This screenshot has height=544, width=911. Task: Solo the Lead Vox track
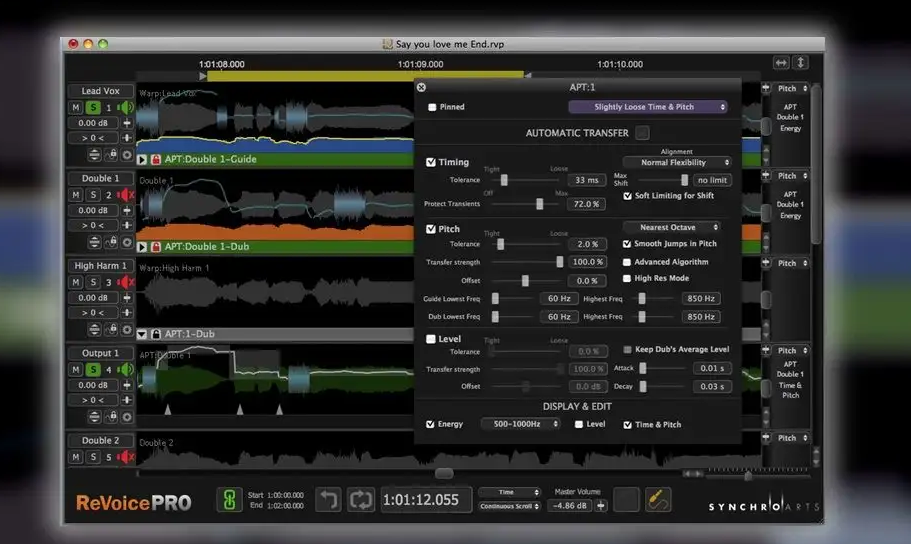tap(93, 108)
